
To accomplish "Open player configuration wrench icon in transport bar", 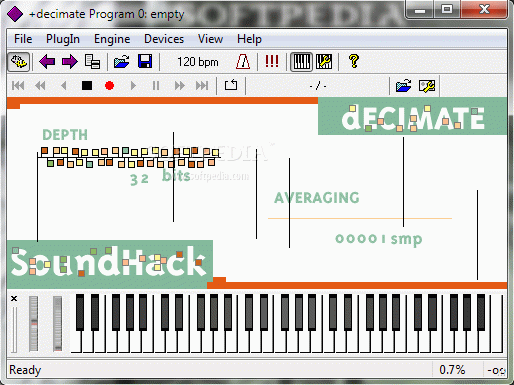I will [x=427, y=86].
